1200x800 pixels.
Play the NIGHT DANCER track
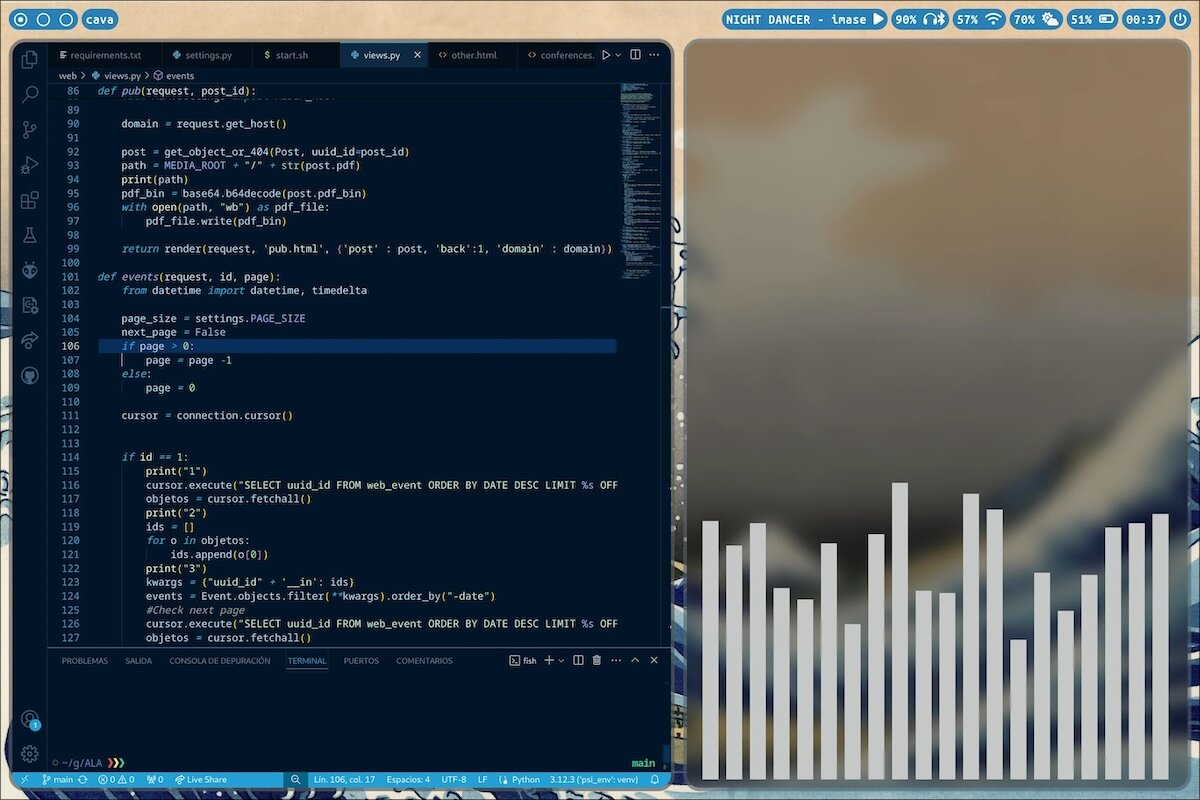click(x=878, y=19)
